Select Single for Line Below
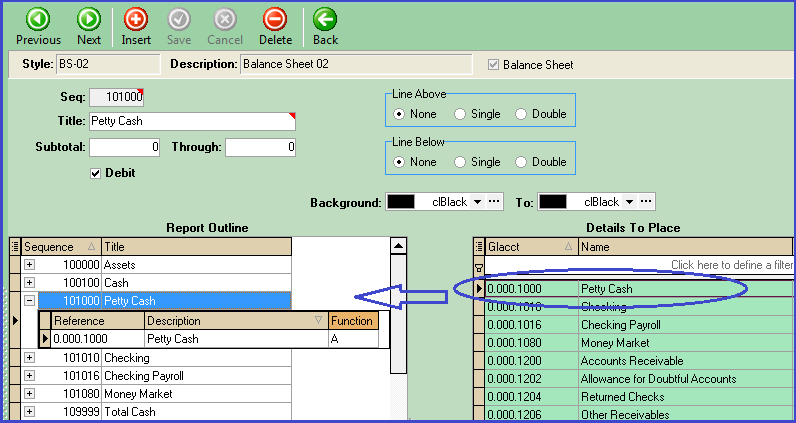 459,162
